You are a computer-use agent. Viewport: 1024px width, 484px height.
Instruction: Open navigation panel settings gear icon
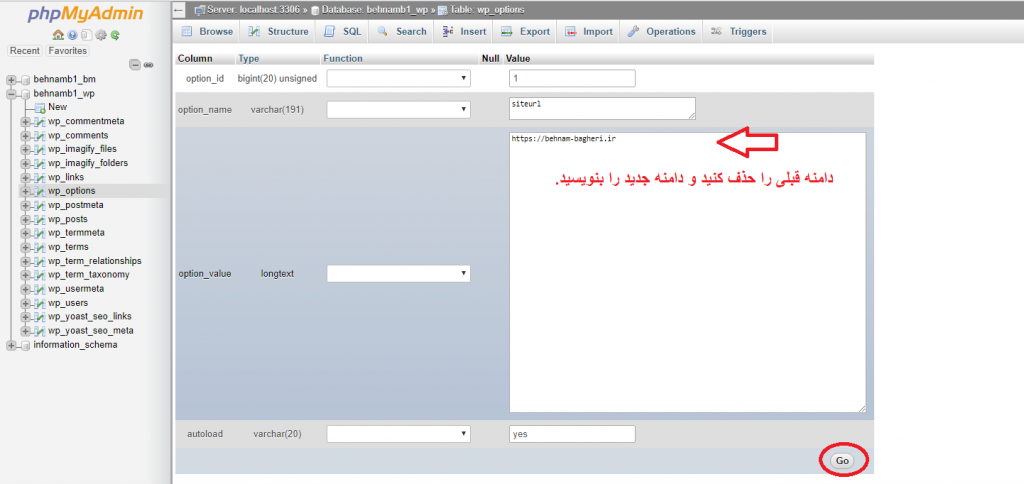[101, 35]
